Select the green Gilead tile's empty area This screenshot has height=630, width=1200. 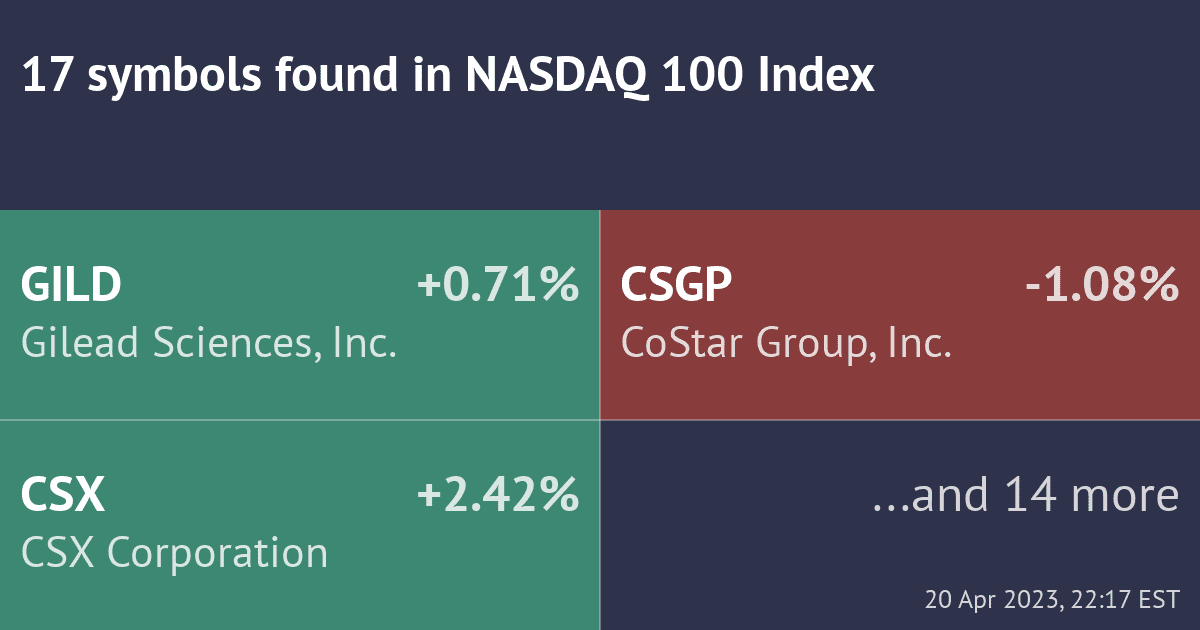(300, 390)
